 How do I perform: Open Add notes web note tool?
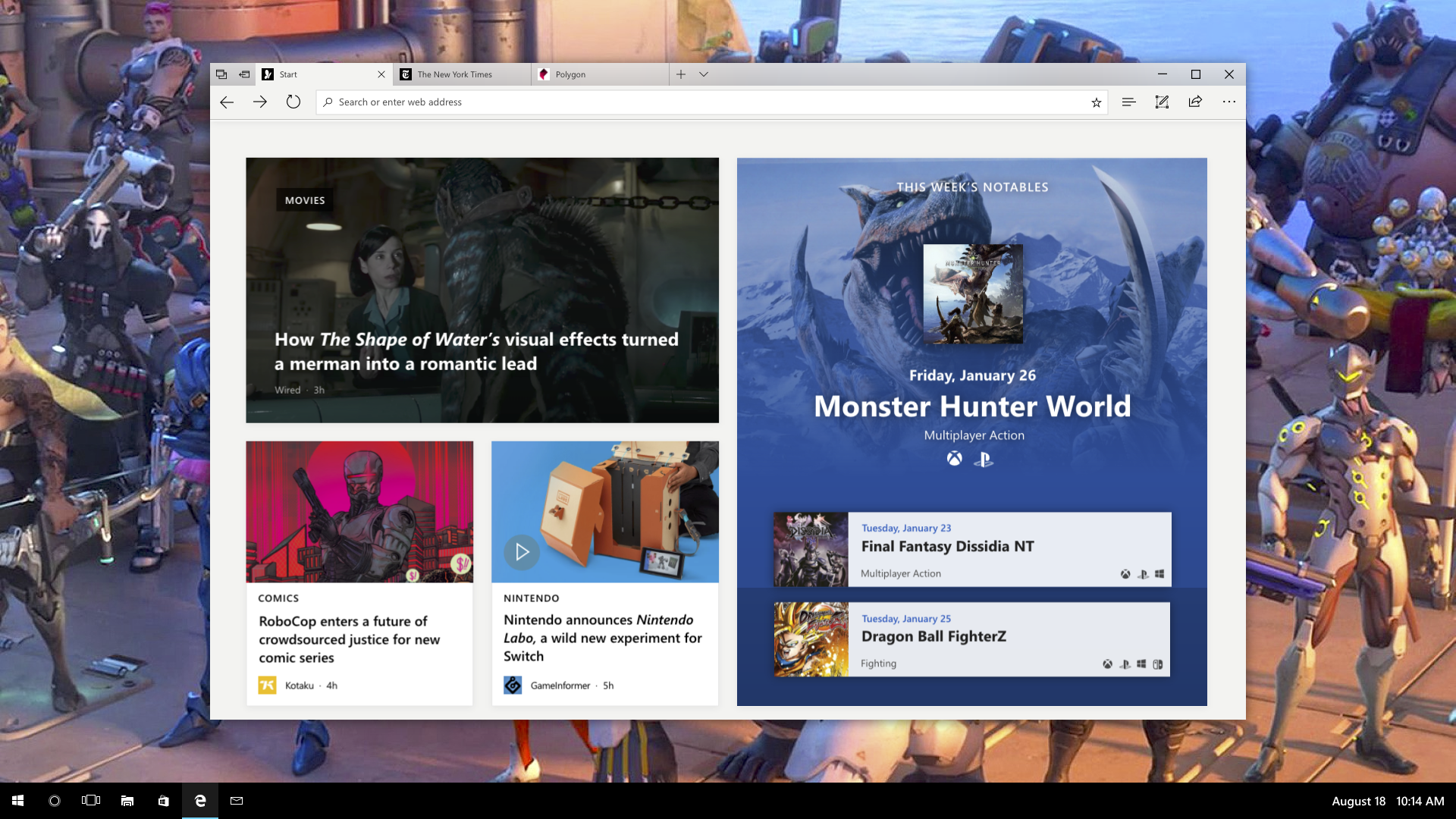click(x=1162, y=102)
